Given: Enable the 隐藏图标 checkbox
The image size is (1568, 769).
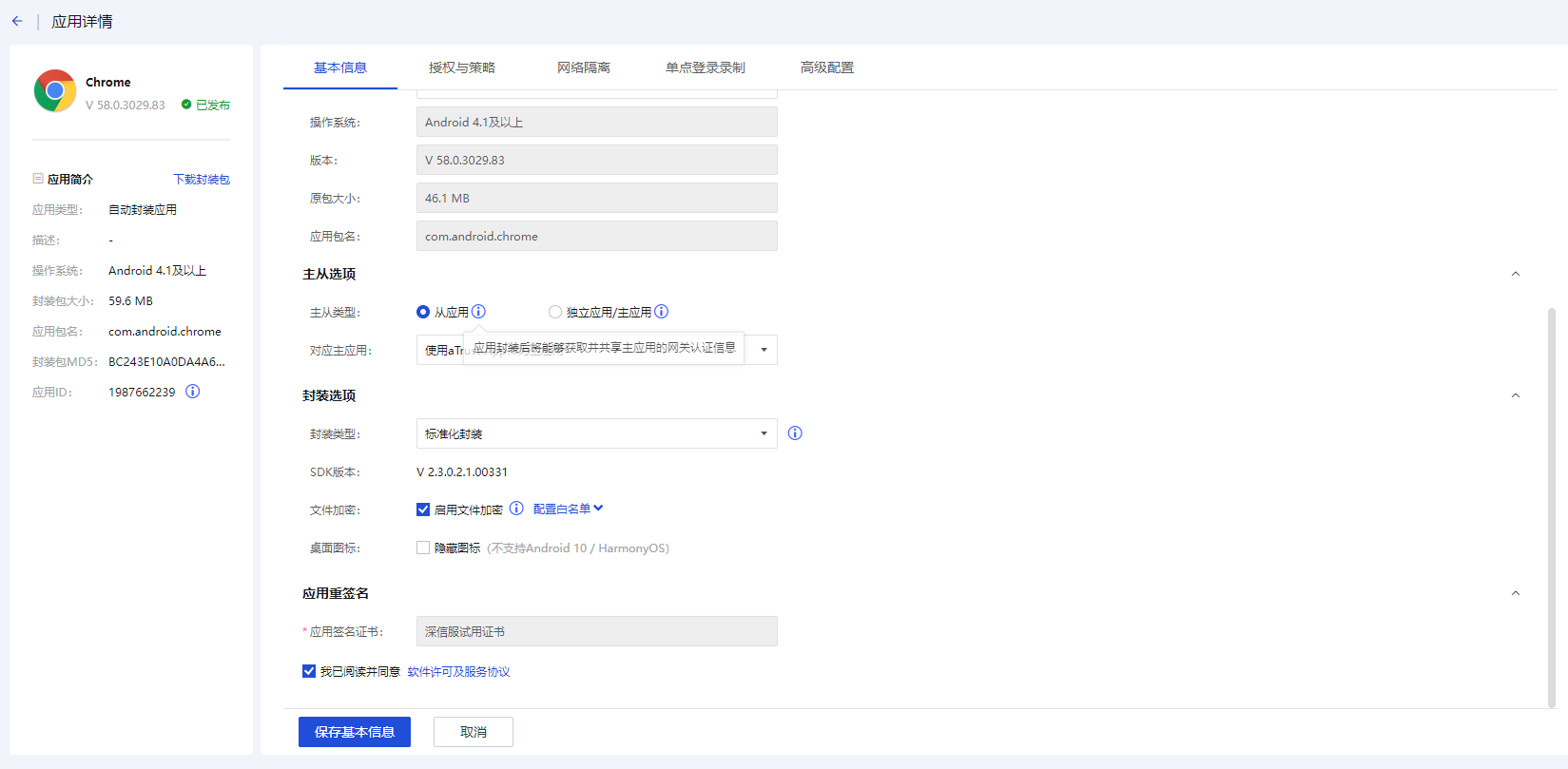Looking at the screenshot, I should tap(423, 548).
